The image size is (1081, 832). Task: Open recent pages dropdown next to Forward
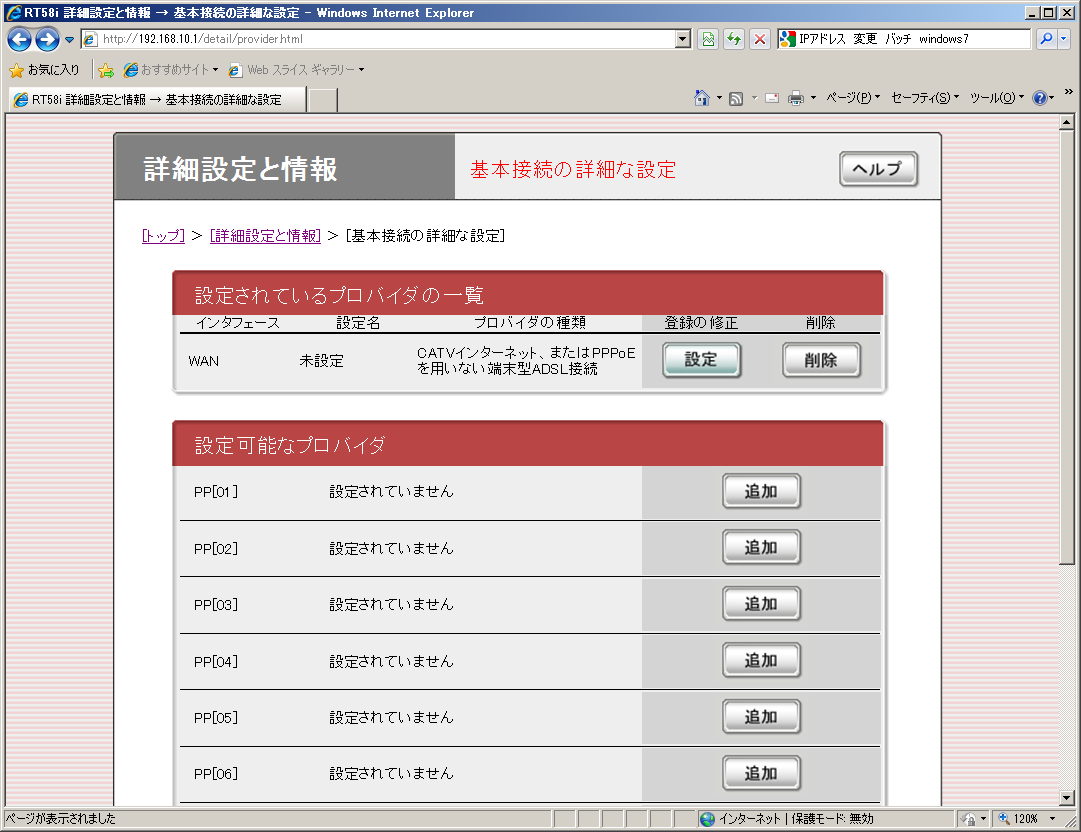(x=69, y=39)
